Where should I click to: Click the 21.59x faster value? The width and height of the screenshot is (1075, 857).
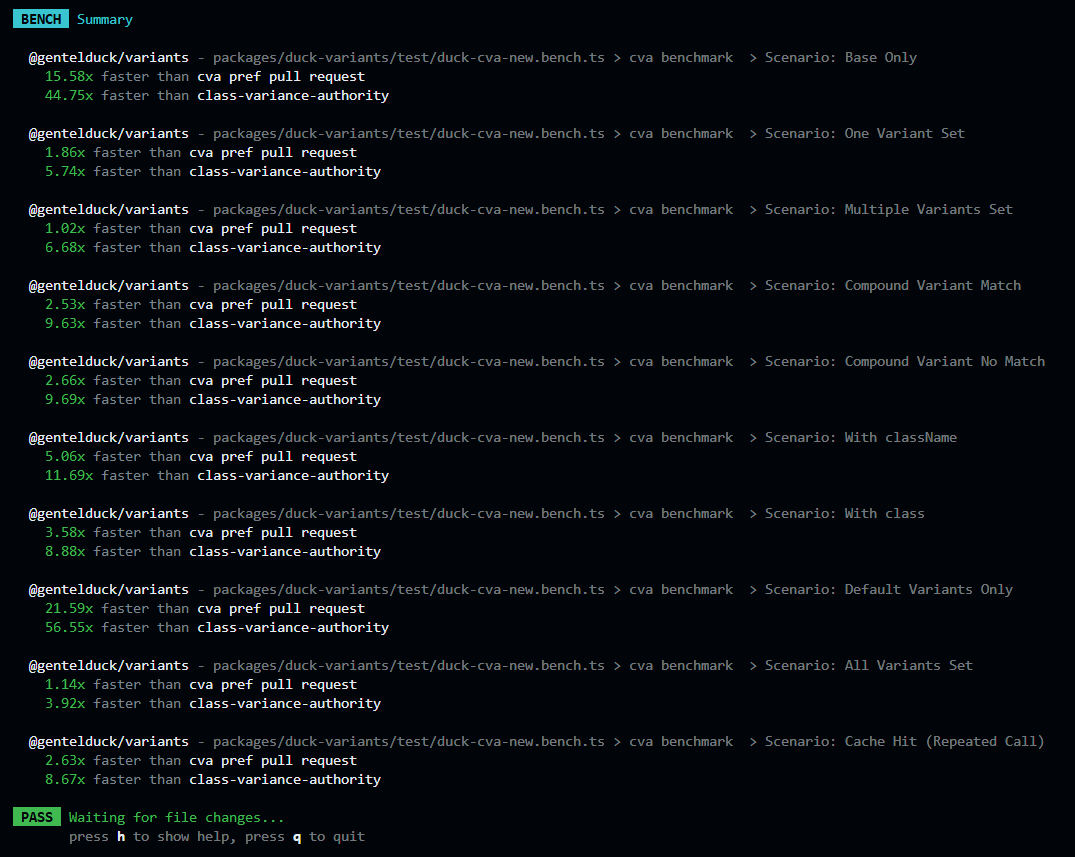[69, 609]
